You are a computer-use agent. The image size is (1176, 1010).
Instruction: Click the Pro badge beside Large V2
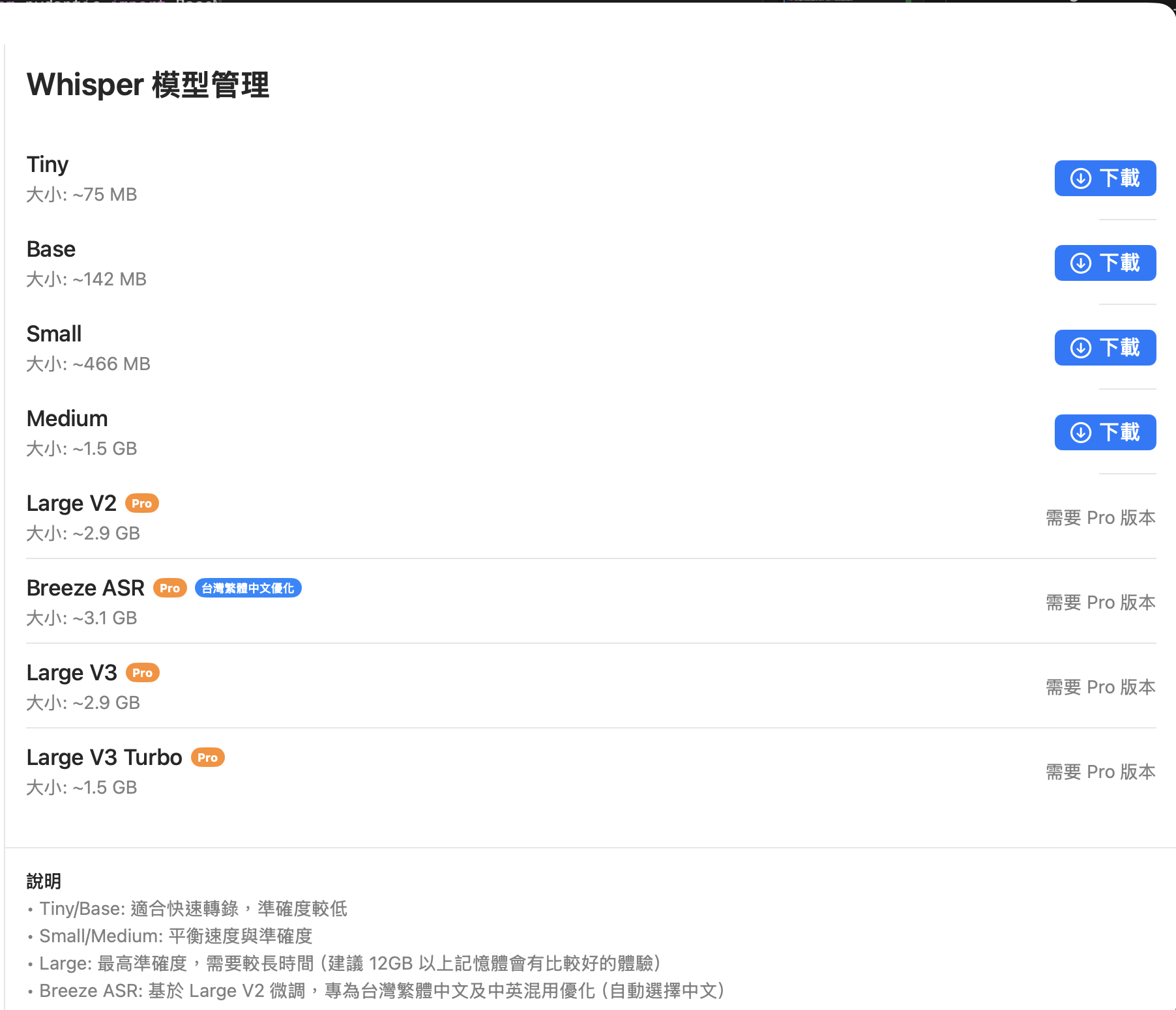[x=141, y=504]
